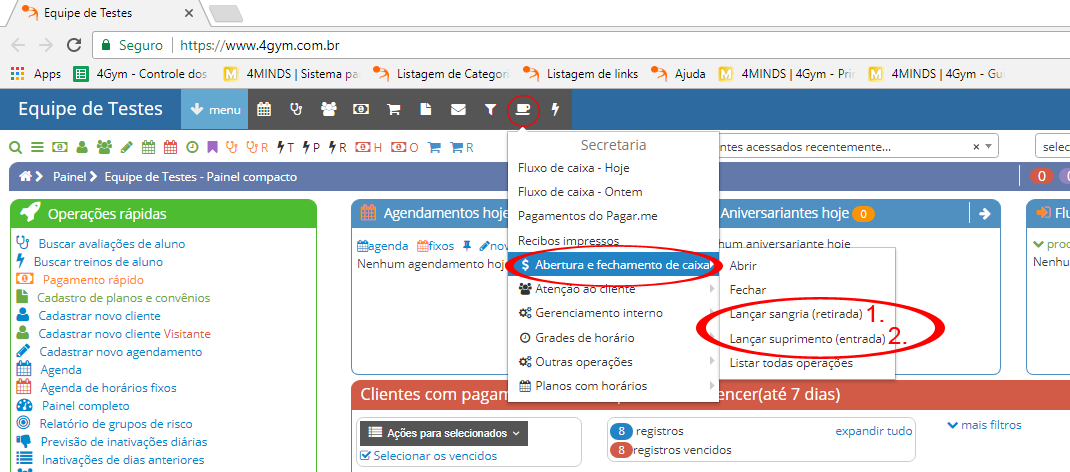Click the funnel filter icon in navbar
The height and width of the screenshot is (472, 1070).
(x=490, y=109)
